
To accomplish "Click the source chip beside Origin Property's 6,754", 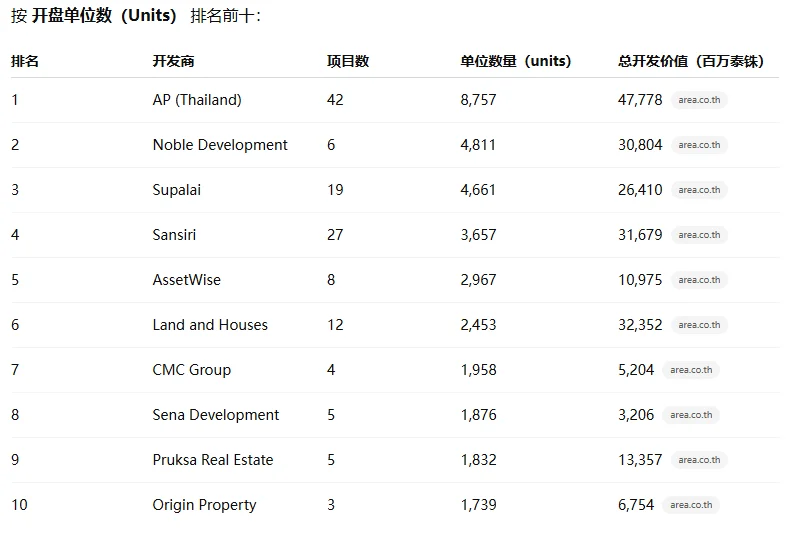I will click(691, 505).
